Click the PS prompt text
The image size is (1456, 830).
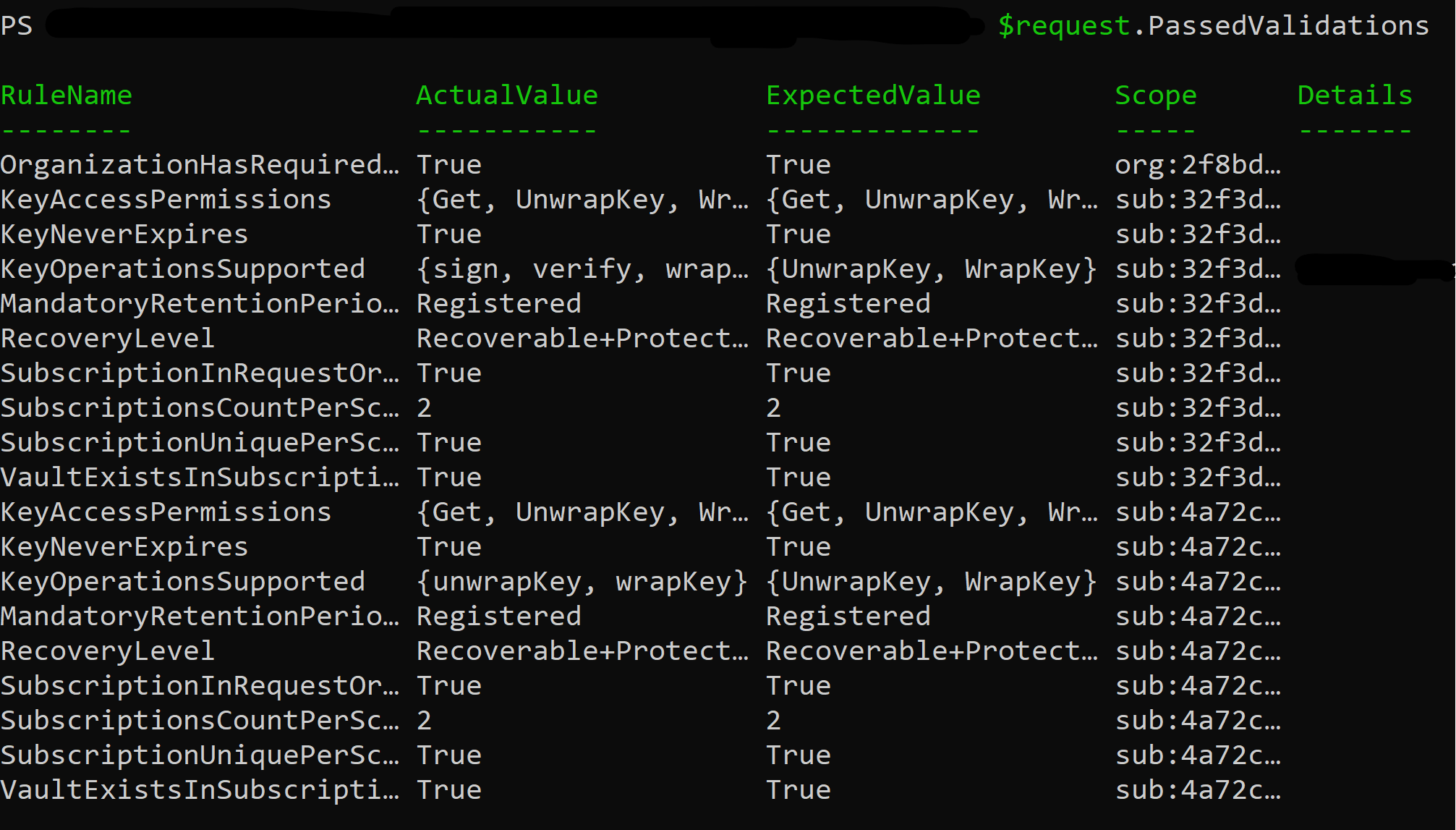coord(17,25)
